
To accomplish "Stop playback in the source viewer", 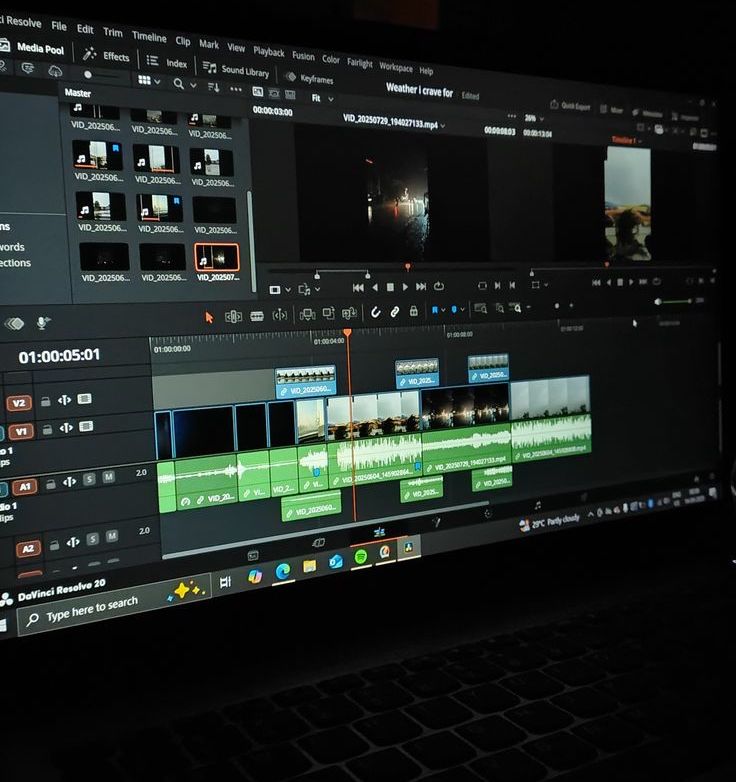I will coord(390,287).
